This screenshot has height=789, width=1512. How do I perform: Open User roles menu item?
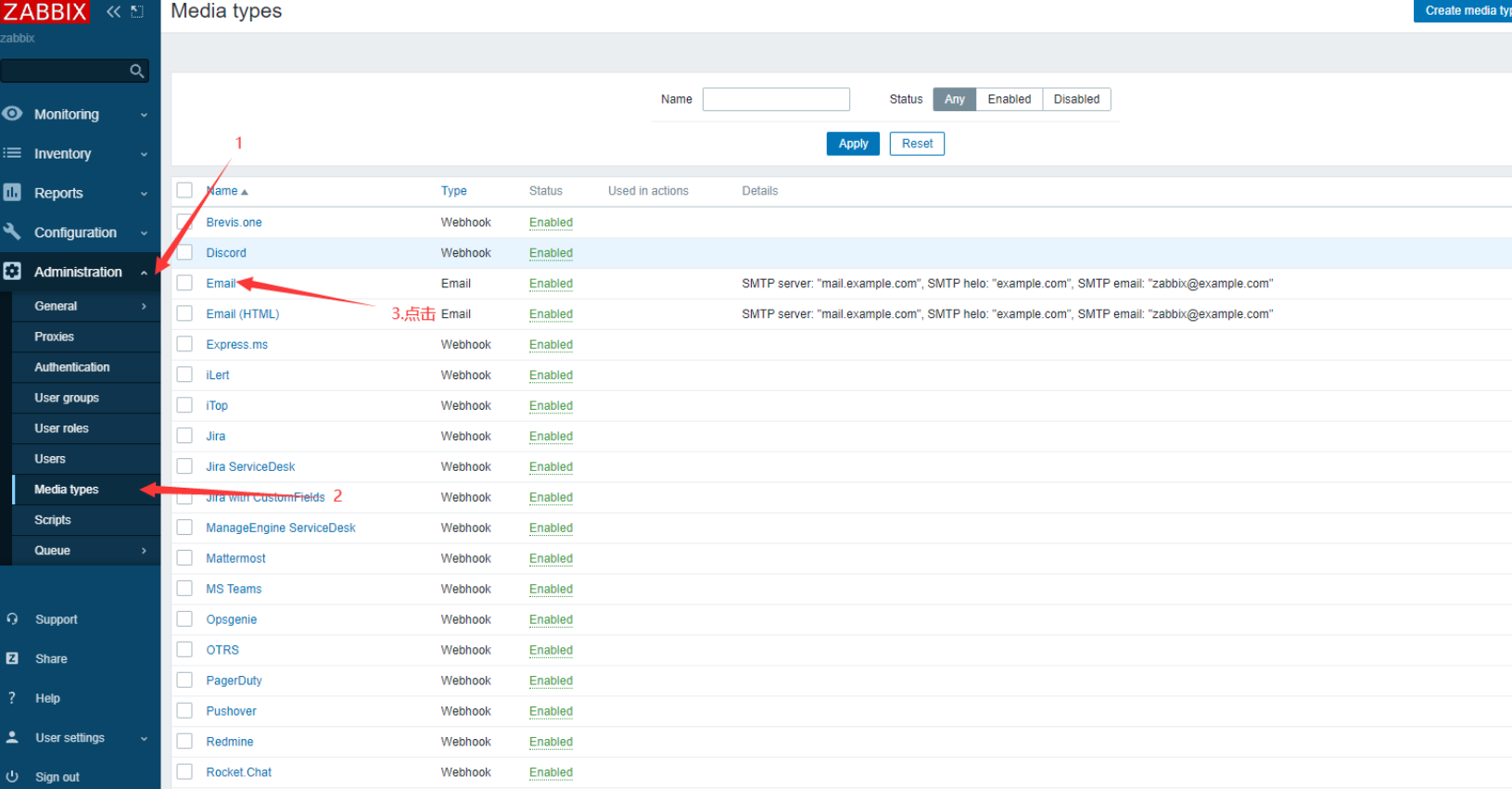pos(61,428)
